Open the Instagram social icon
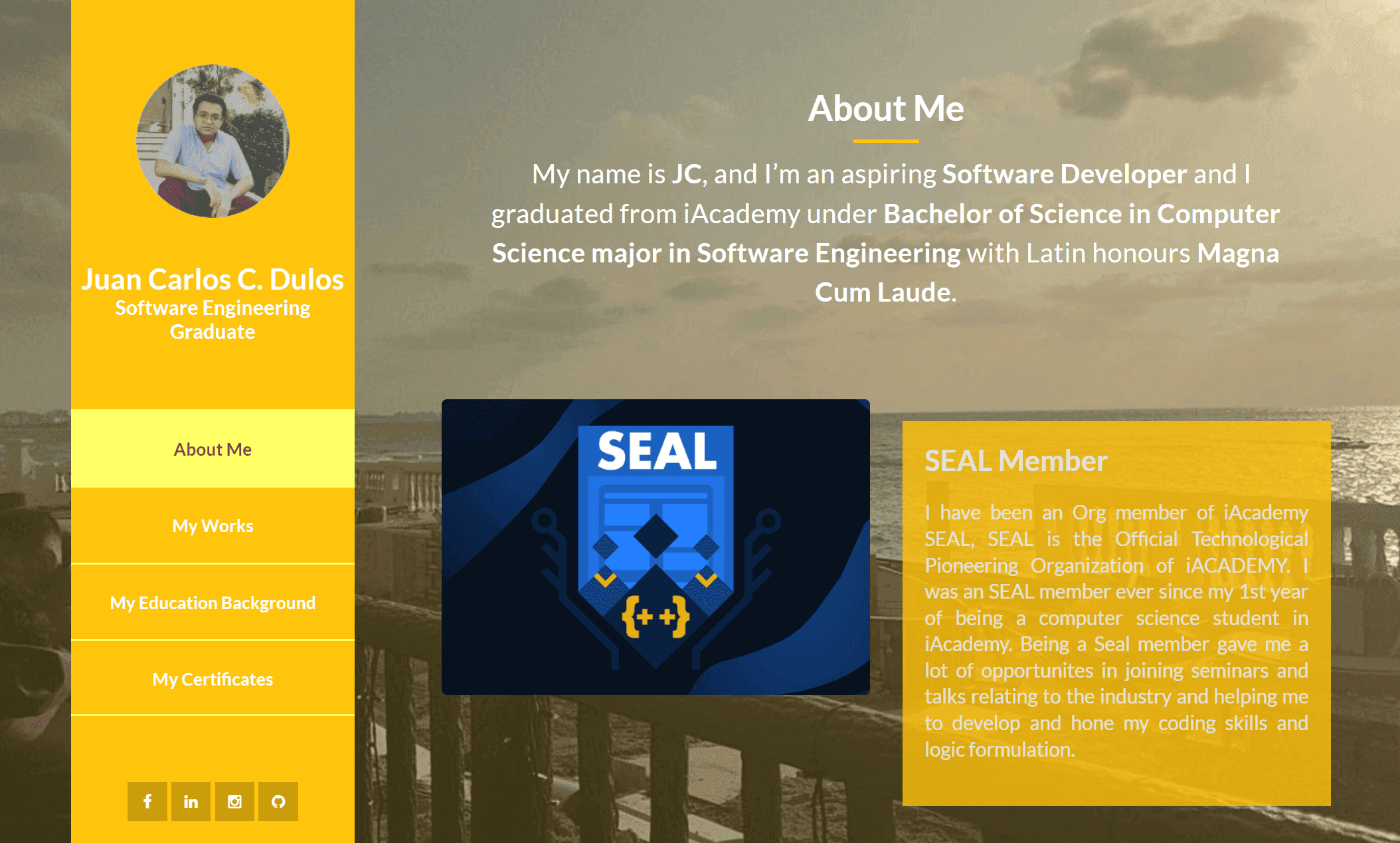1400x843 pixels. click(234, 801)
